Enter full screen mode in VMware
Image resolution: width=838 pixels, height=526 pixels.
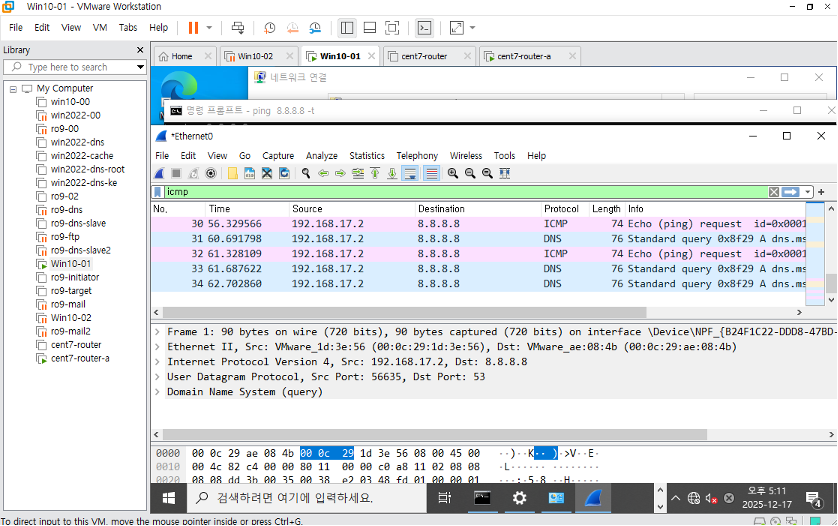[x=392, y=28]
